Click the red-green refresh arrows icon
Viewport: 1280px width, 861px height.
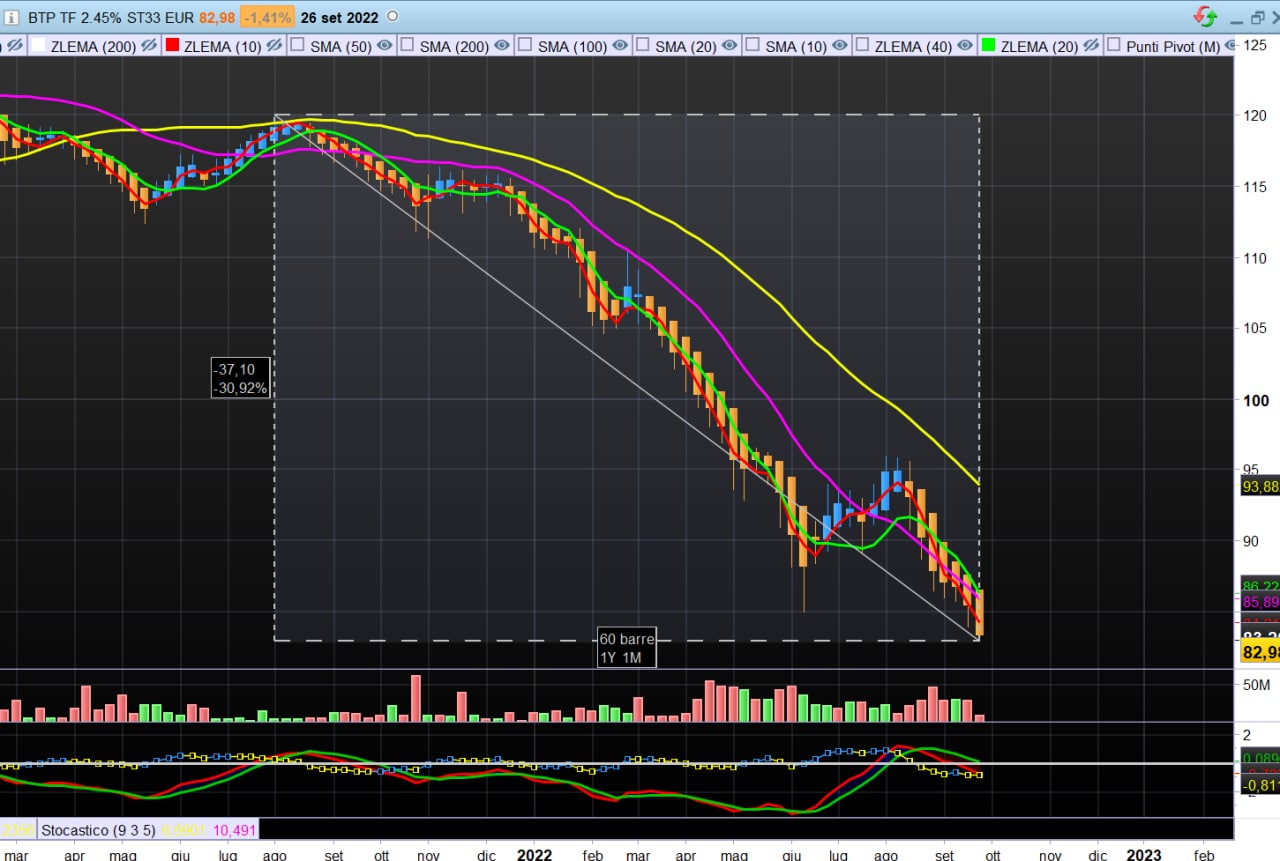[1205, 17]
